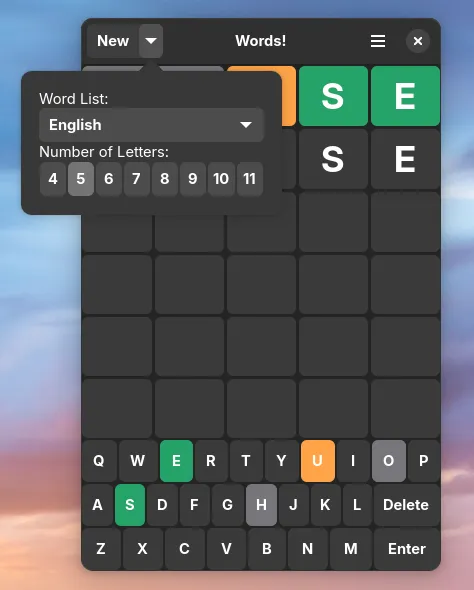Screen dimensions: 474x590
Task: Tap the V key
Action: 226,549
